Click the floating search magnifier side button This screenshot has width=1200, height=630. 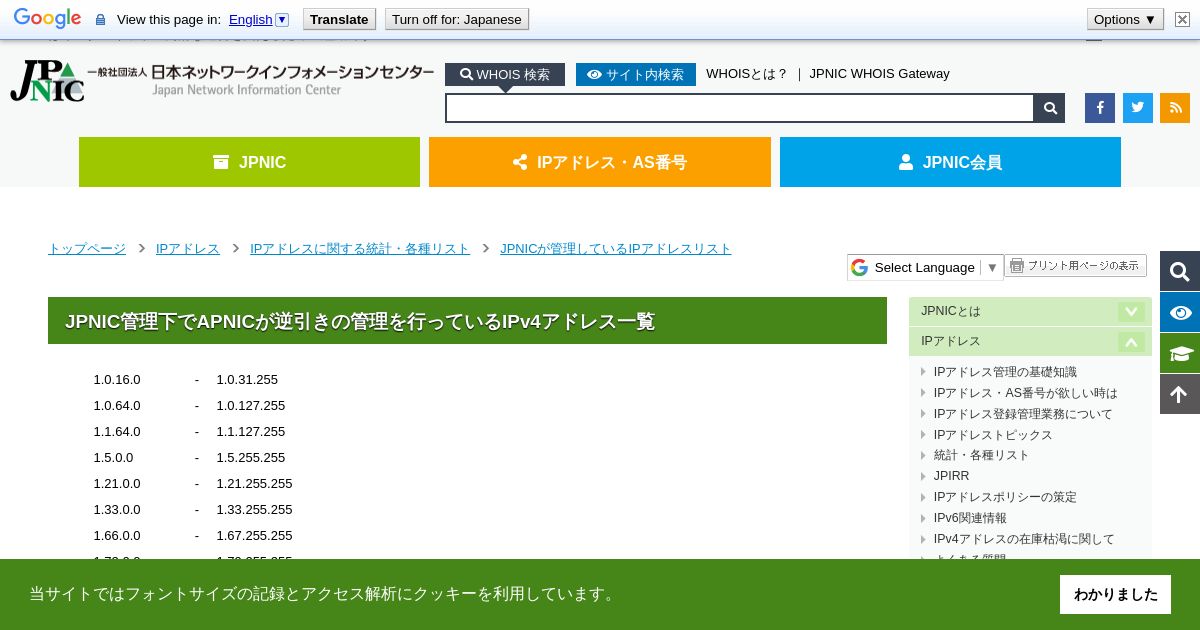click(1180, 271)
